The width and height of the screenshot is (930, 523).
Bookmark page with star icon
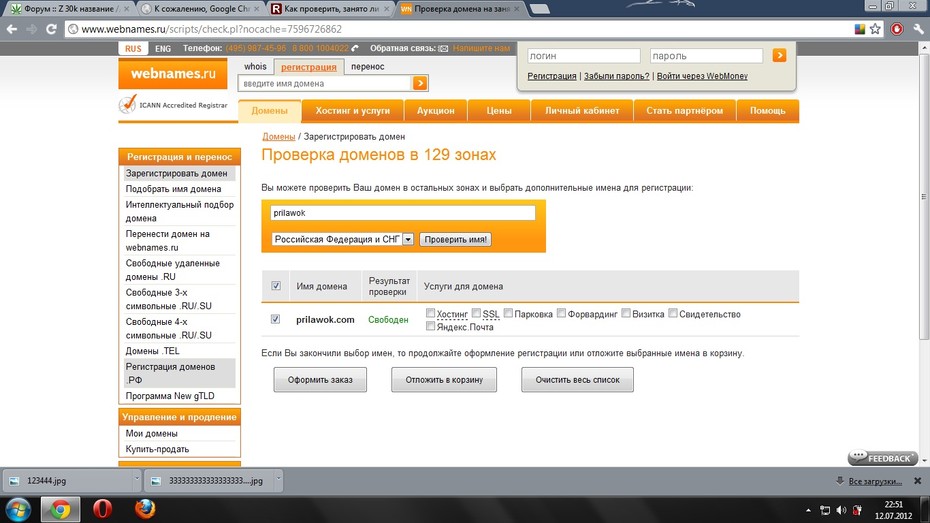875,29
